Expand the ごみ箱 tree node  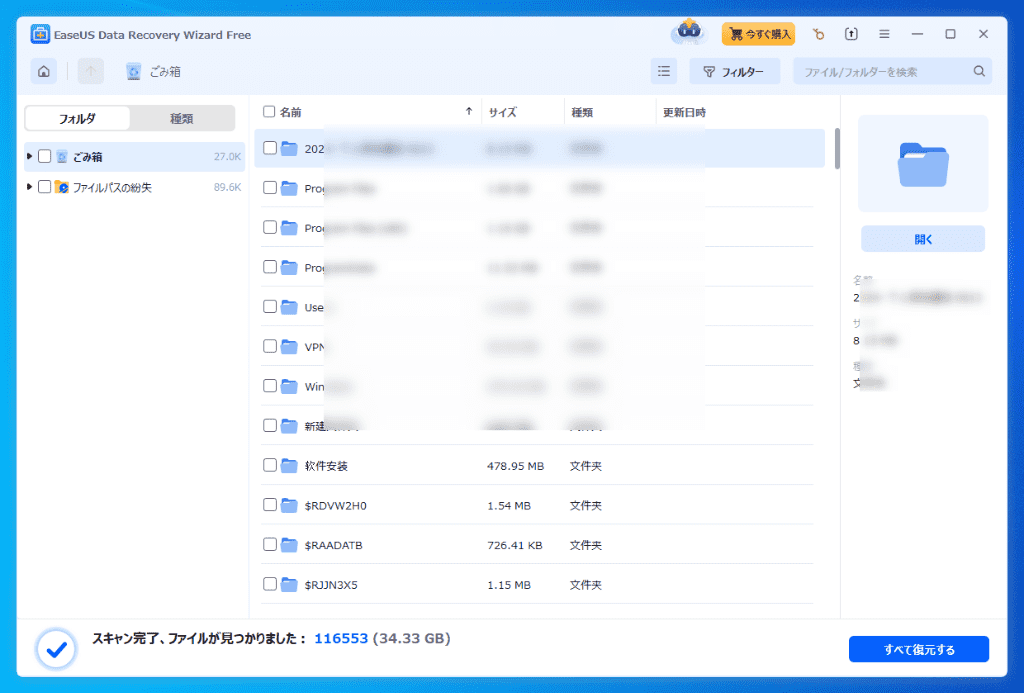(x=29, y=157)
